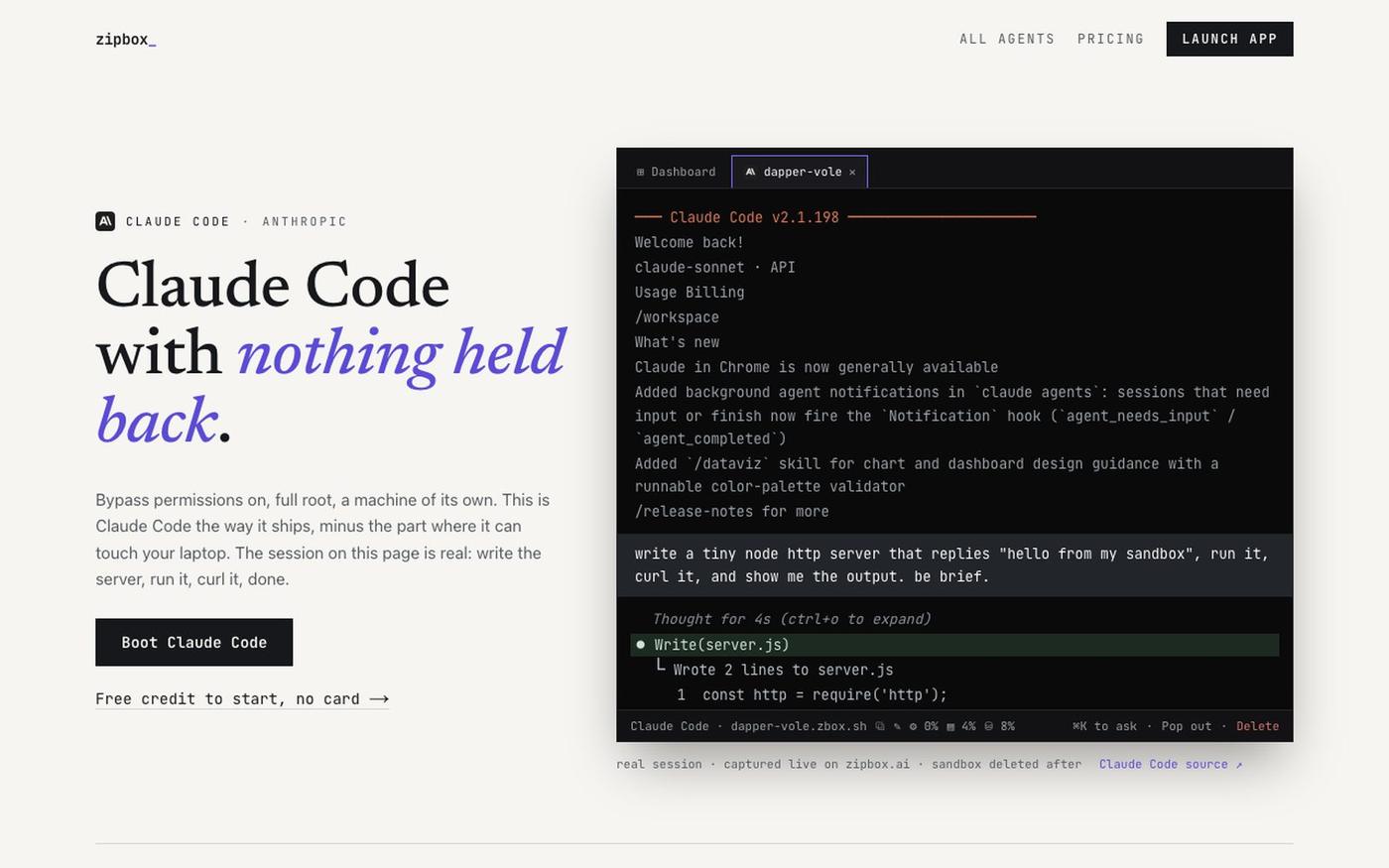Click the disk usage icon showing 8%
This screenshot has width=1389, height=868.
(989, 726)
